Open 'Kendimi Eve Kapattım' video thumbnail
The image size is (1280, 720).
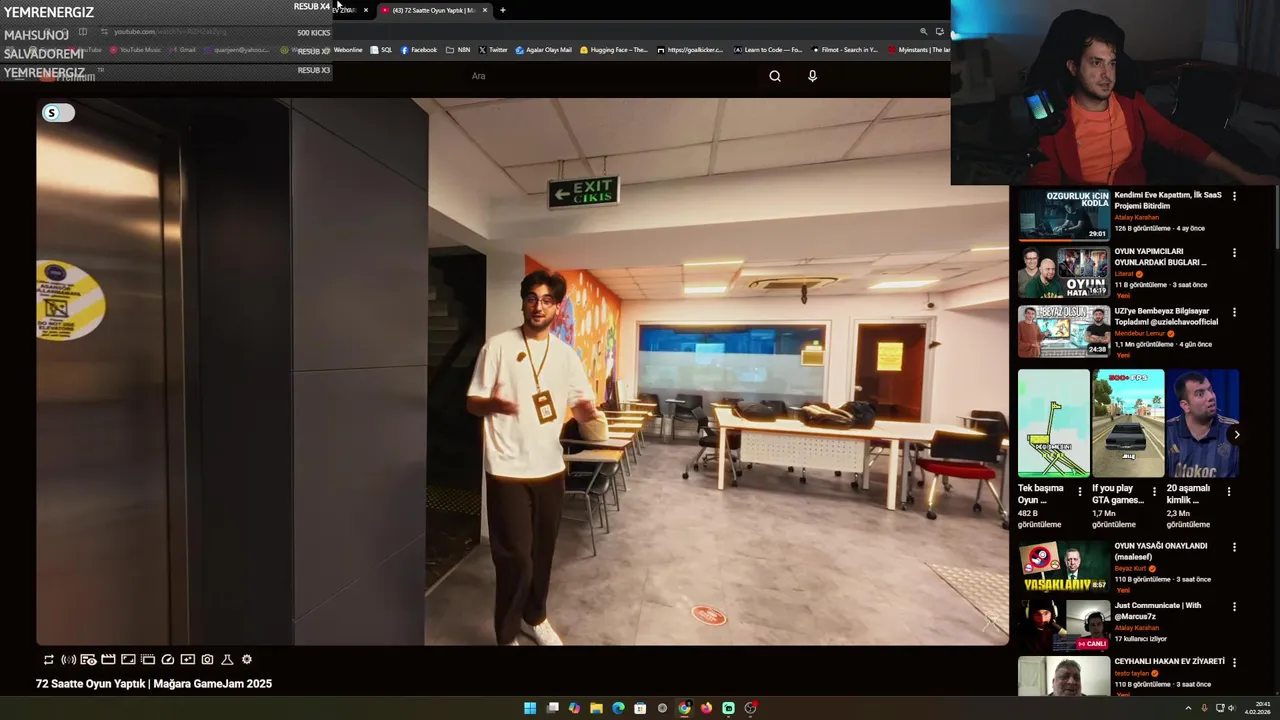coord(1063,215)
